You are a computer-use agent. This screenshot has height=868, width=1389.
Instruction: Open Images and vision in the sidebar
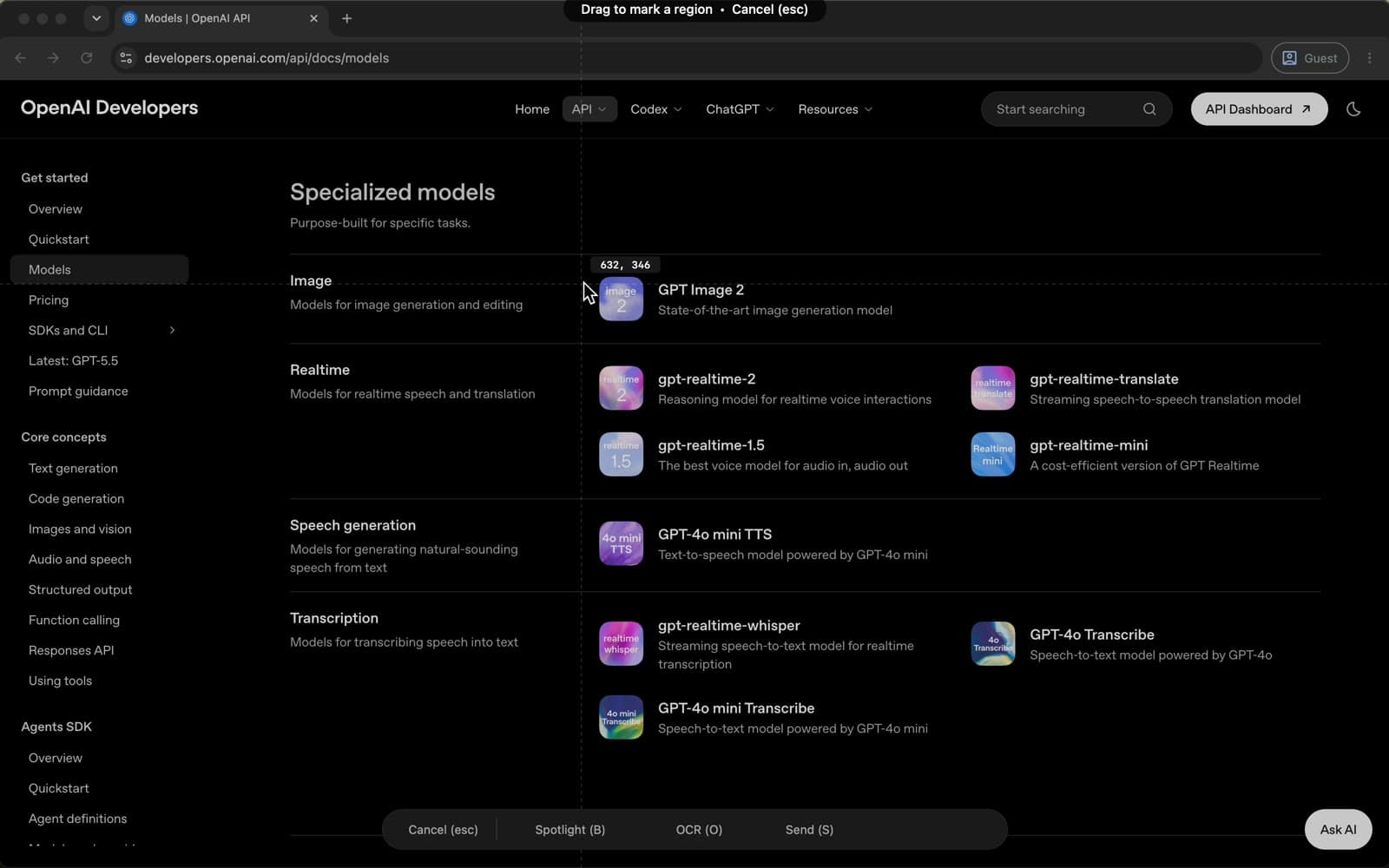[80, 529]
